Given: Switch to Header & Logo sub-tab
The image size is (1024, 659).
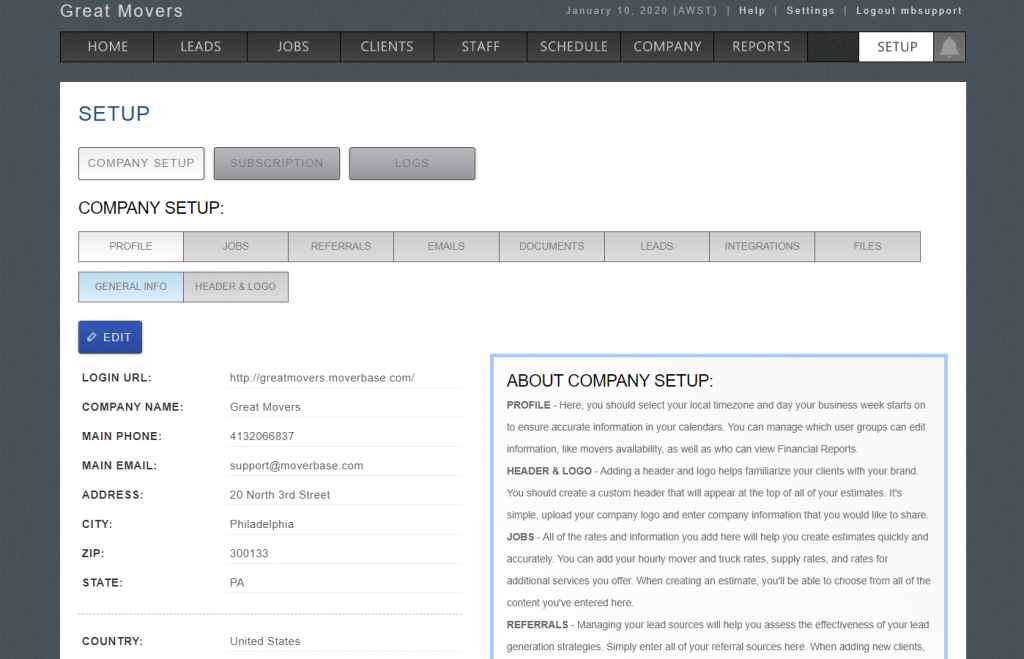Looking at the screenshot, I should click(x=235, y=286).
